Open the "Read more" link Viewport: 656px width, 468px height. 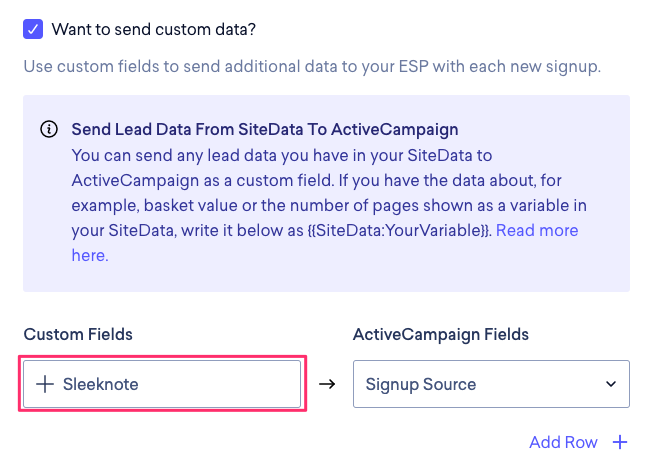tap(537, 230)
